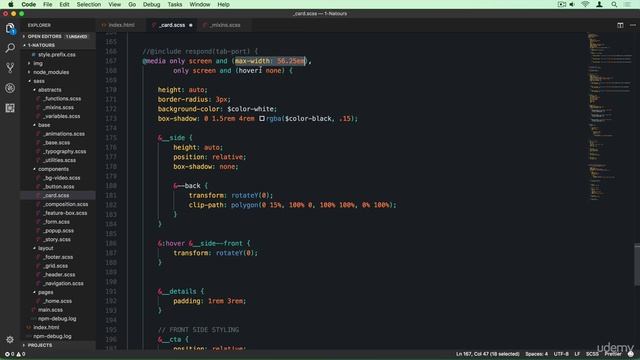This screenshot has width=640, height=360.
Task: Click the errors and warnings status indicator
Action: [15, 354]
